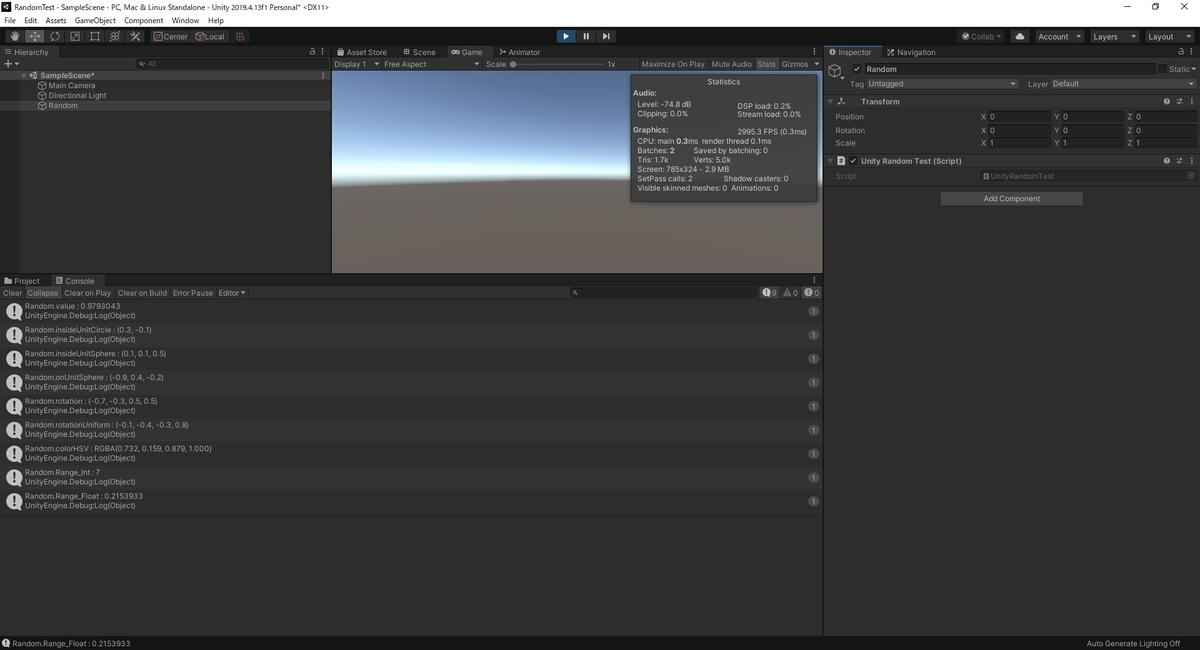Select the Rect tool

pos(94,37)
